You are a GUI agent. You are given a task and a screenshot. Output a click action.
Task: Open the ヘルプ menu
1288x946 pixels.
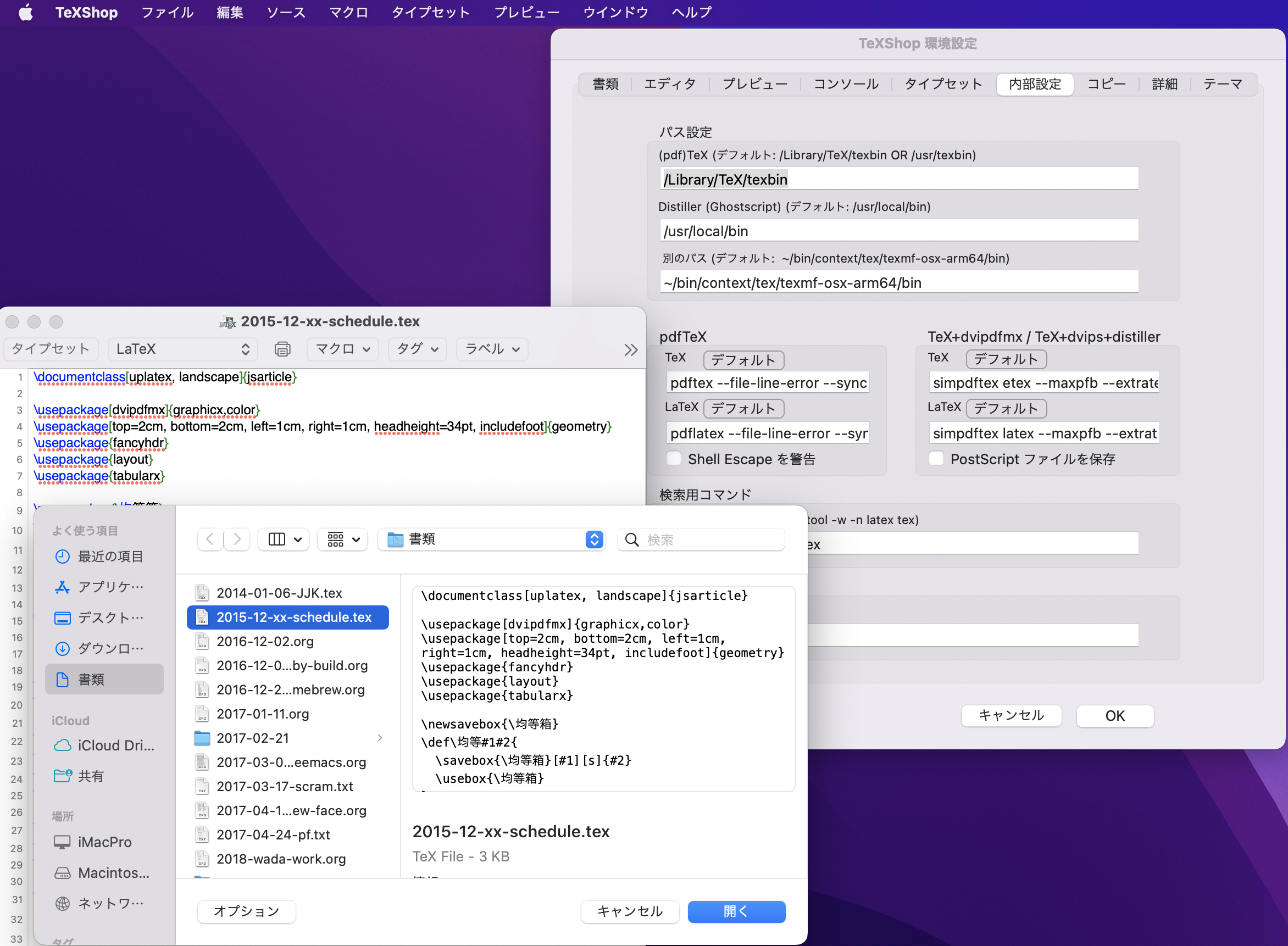coord(691,12)
